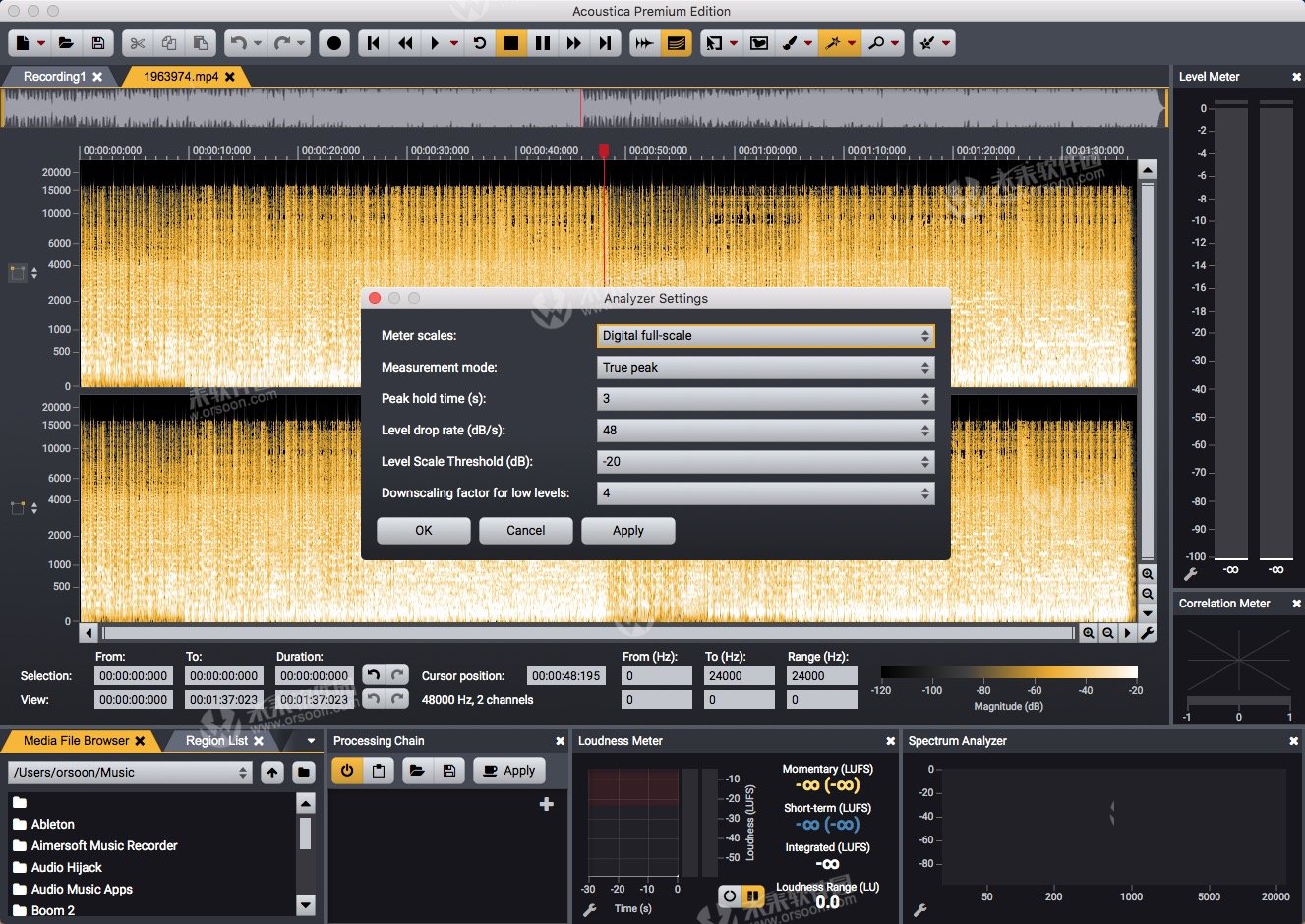Open an audio file via folder icon

66,43
